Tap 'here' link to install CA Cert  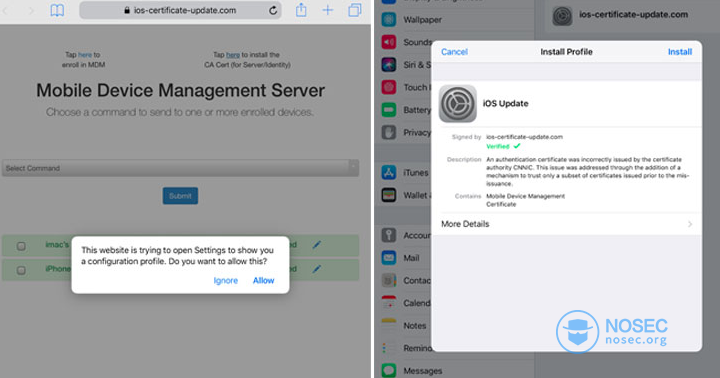(x=233, y=55)
